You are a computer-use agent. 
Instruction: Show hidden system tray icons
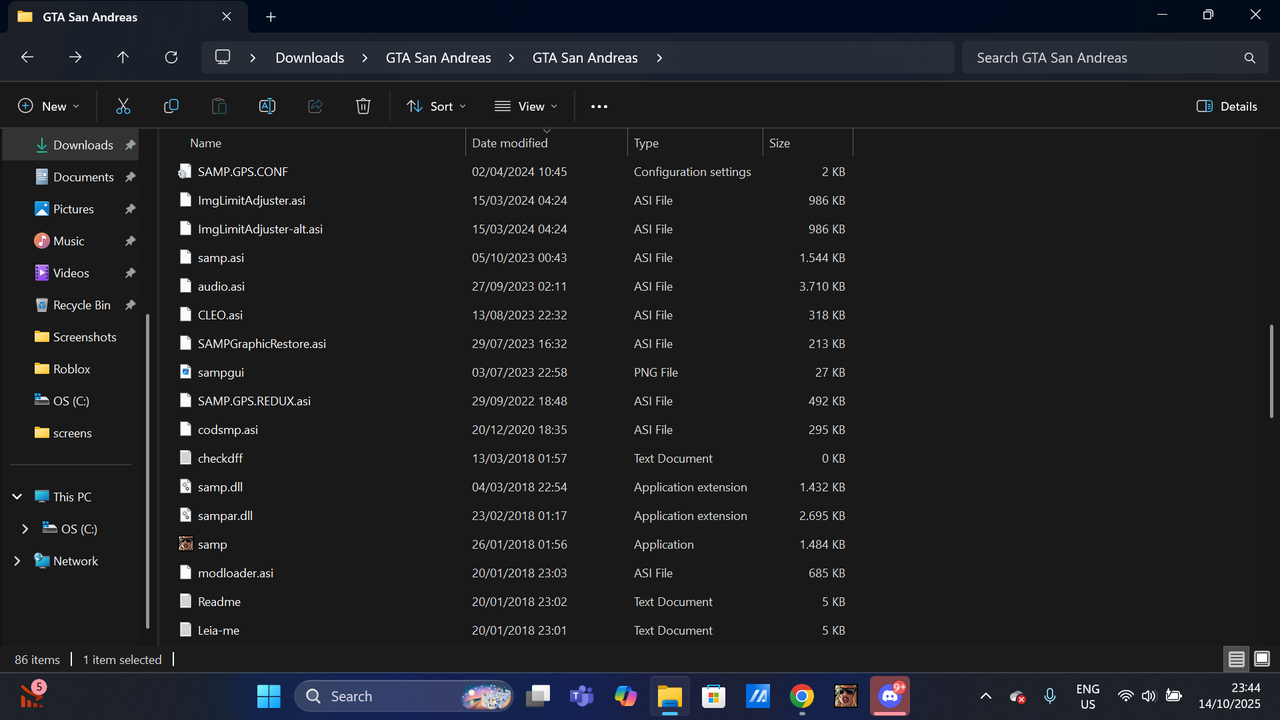(986, 696)
